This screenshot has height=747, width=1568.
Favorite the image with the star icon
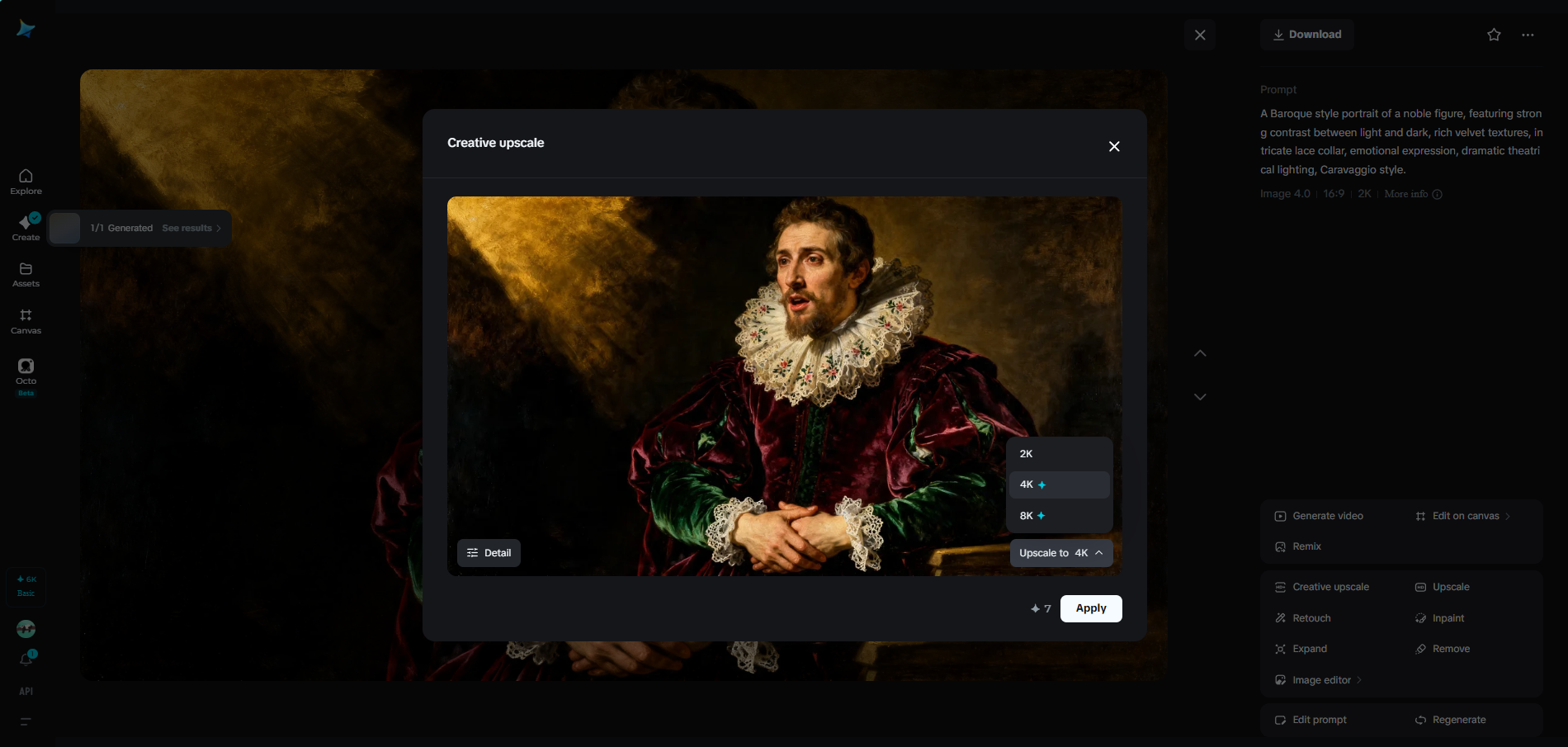[1494, 35]
